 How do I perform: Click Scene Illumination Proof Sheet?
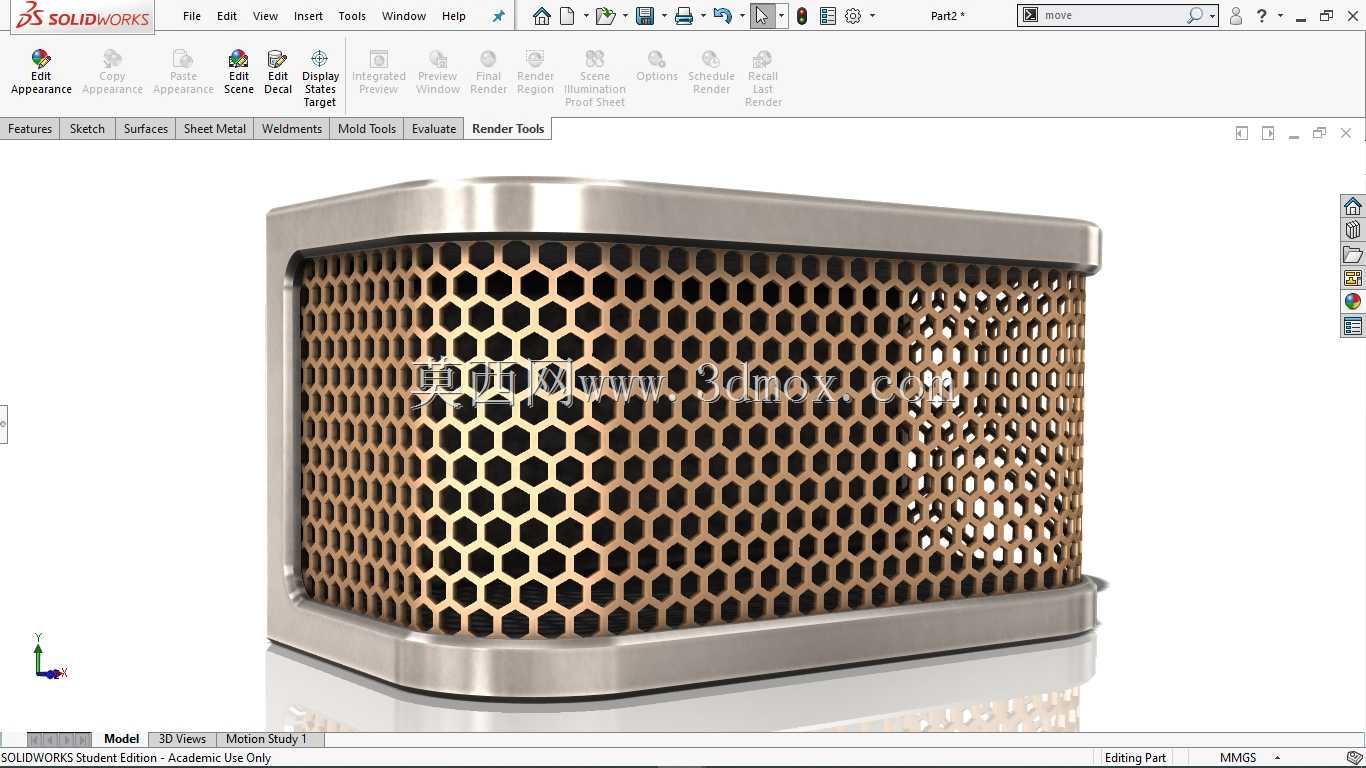coord(595,79)
